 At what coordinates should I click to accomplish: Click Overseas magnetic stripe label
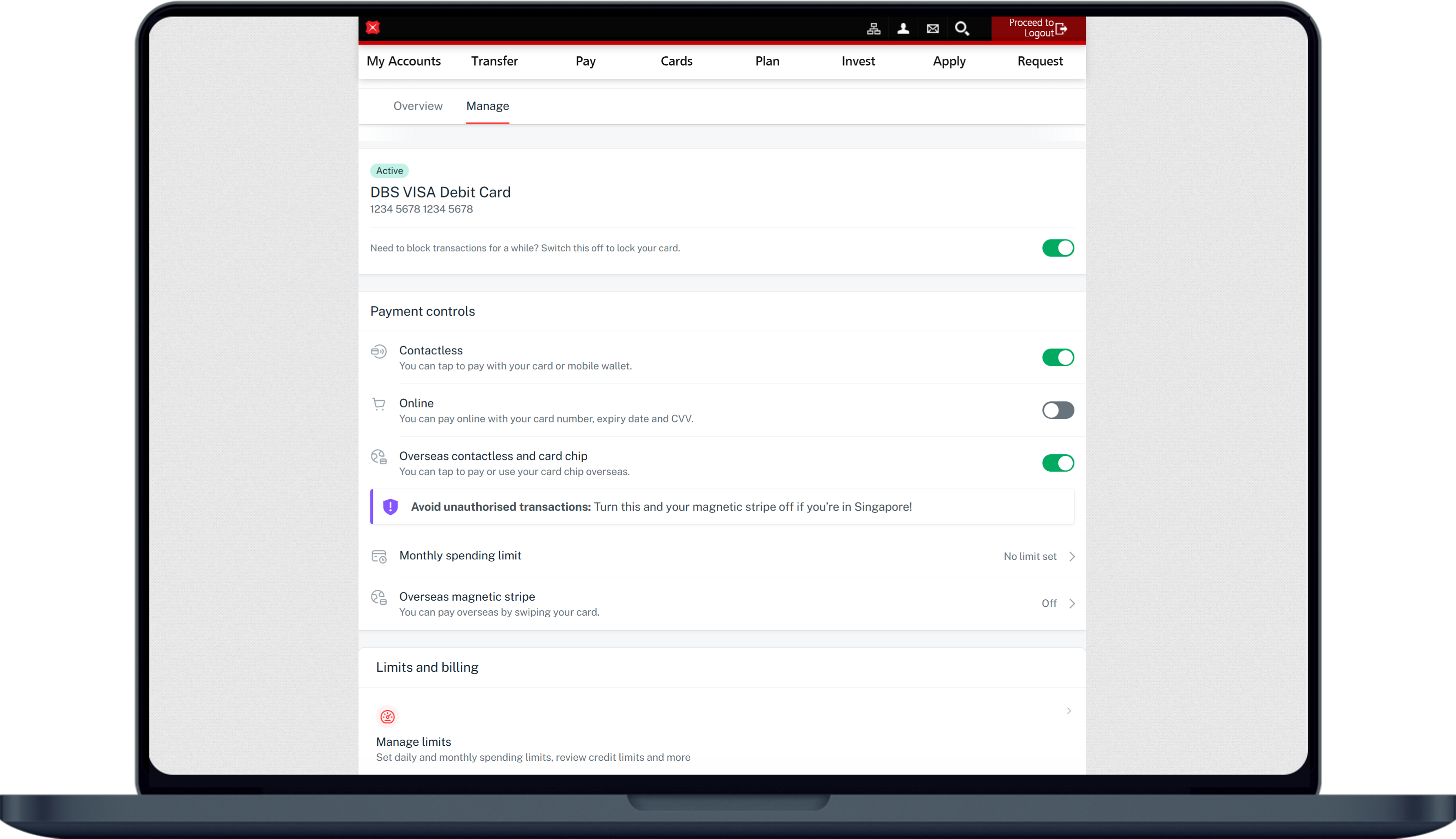[x=466, y=597]
